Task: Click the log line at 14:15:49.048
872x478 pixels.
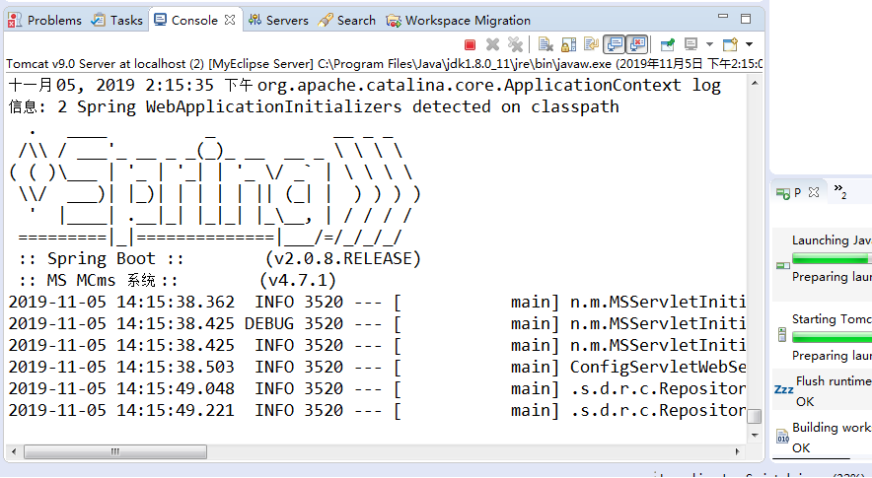Action: point(377,389)
